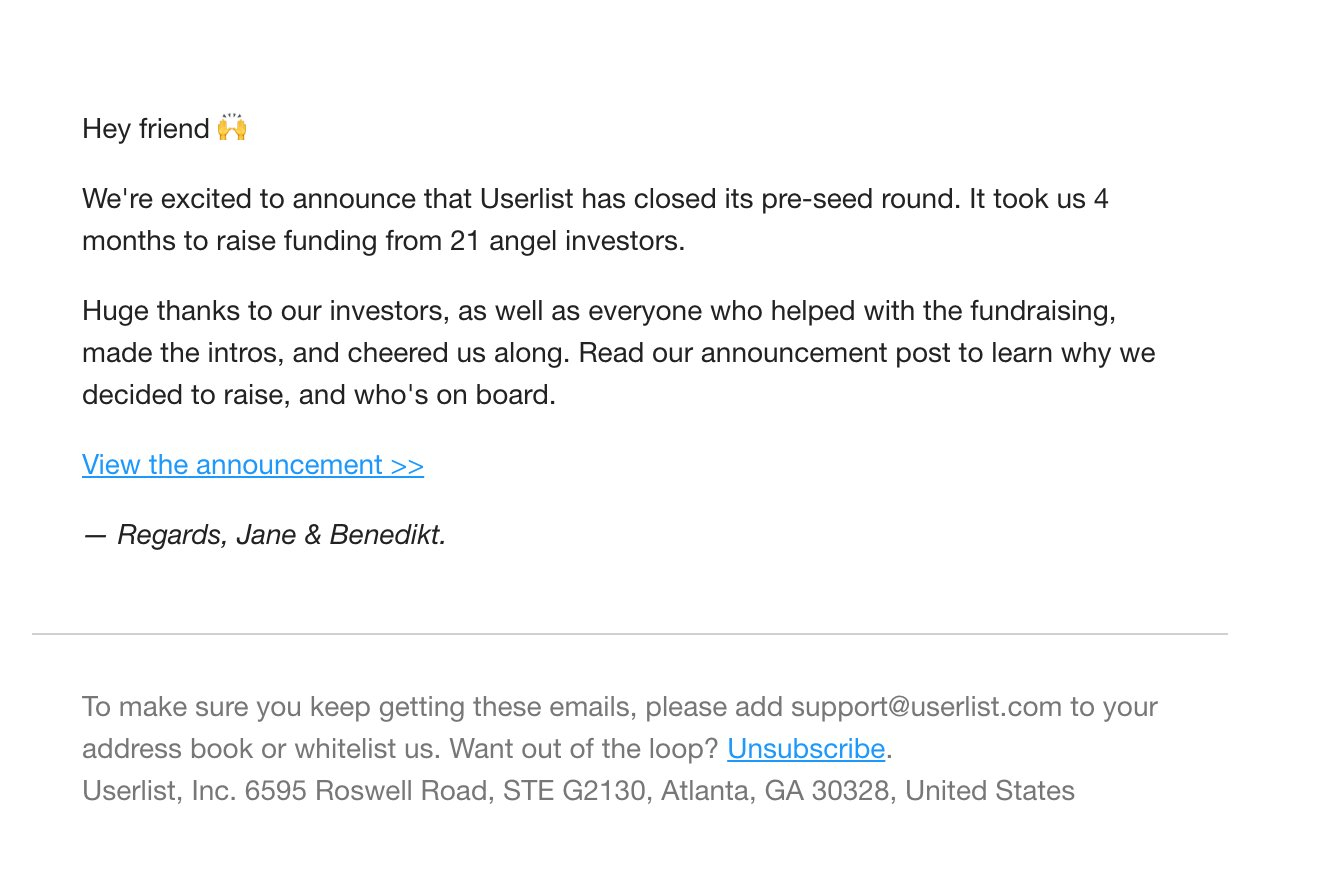Click the horizontal divider above the footer

pos(629,634)
